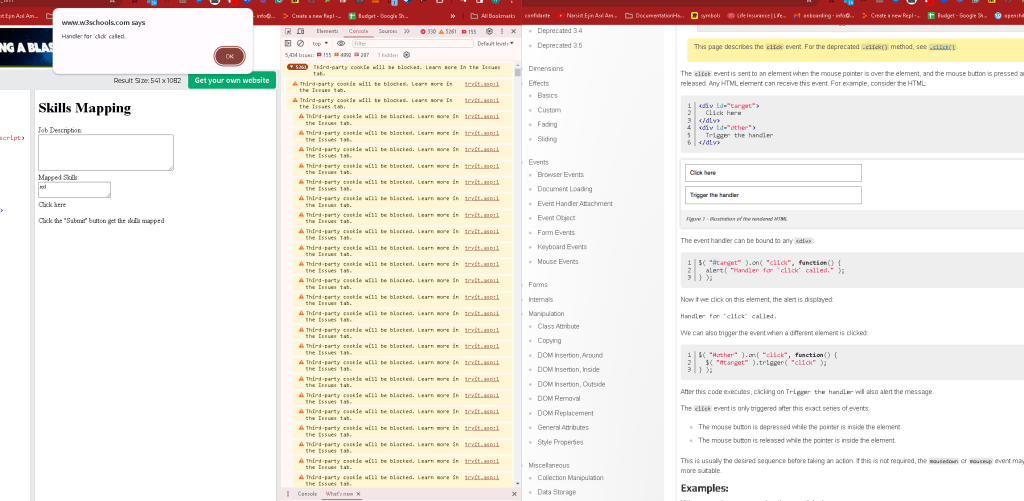Select the Sliding subcategory link
Viewport: 1024px width, 501px height.
(547, 139)
